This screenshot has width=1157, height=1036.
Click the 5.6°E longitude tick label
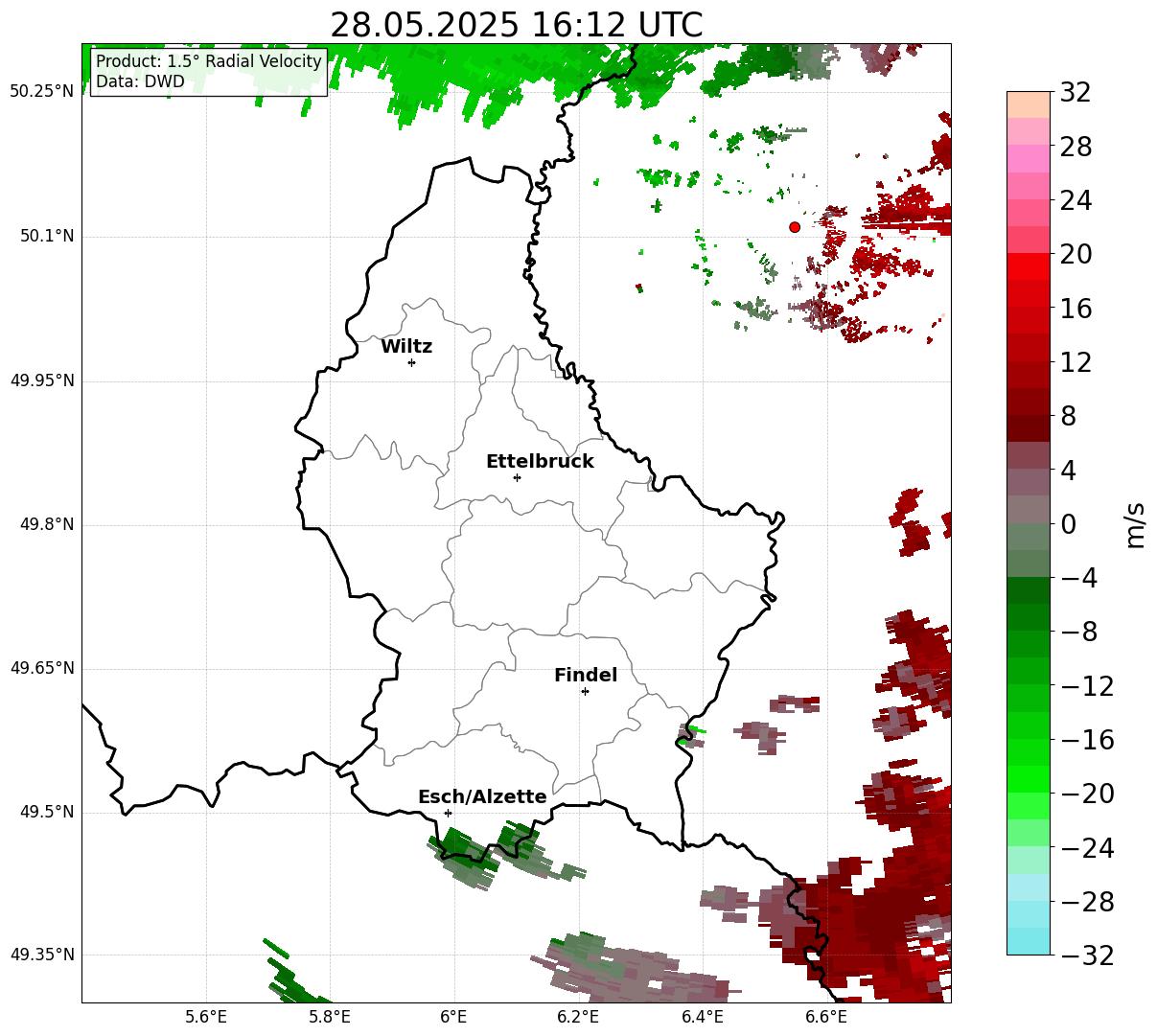[206, 1016]
